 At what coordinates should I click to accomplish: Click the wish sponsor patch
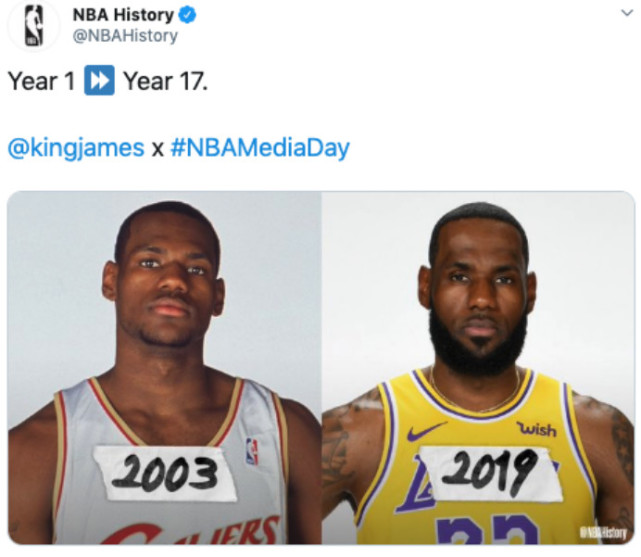(537, 429)
